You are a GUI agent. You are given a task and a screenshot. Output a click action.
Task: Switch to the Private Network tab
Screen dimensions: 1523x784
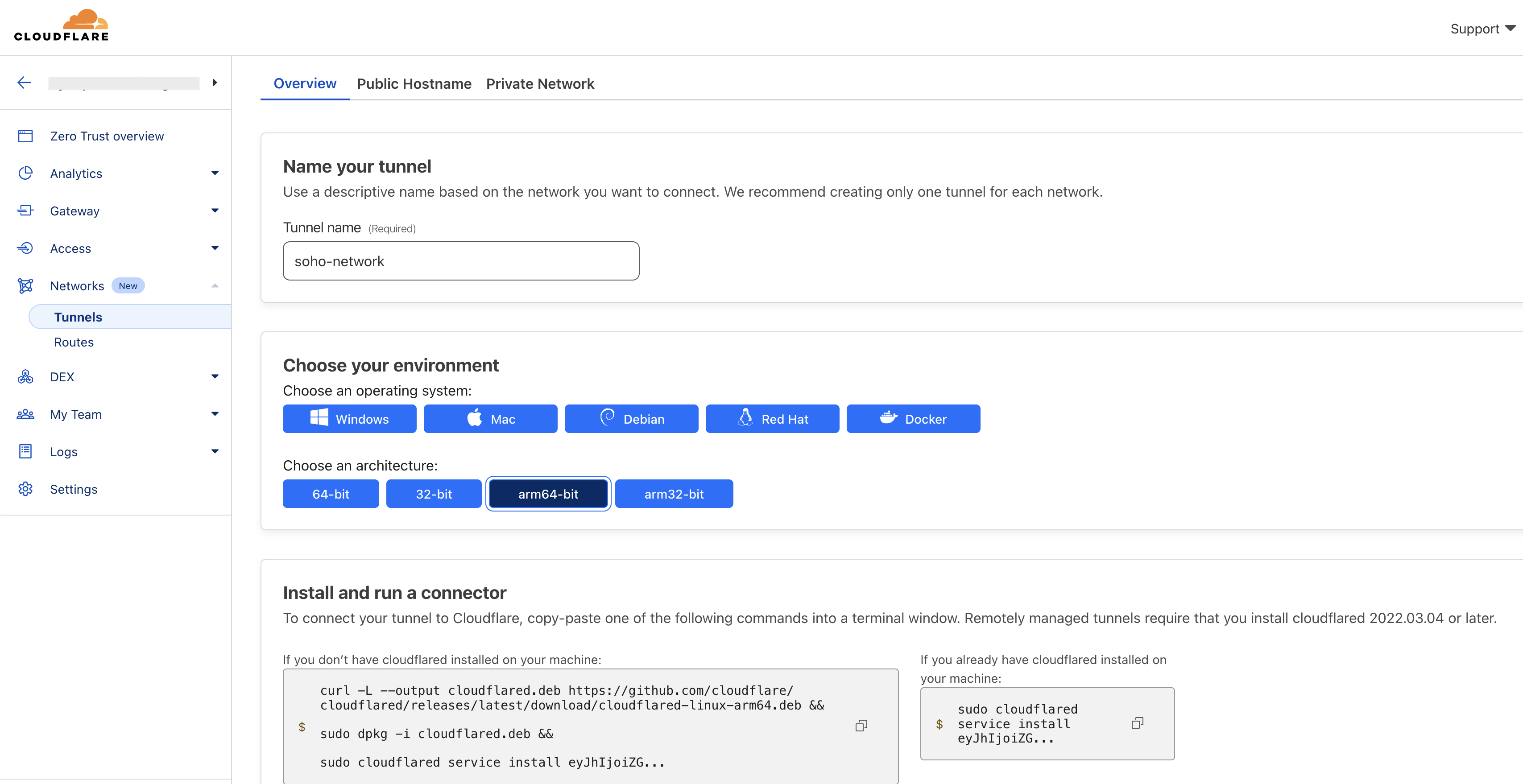click(x=540, y=83)
